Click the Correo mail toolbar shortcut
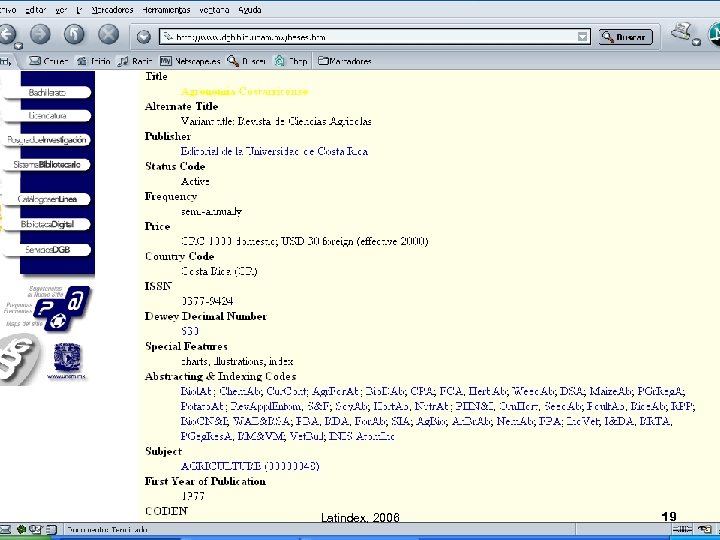Viewport: 720px width, 540px height. click(48, 61)
